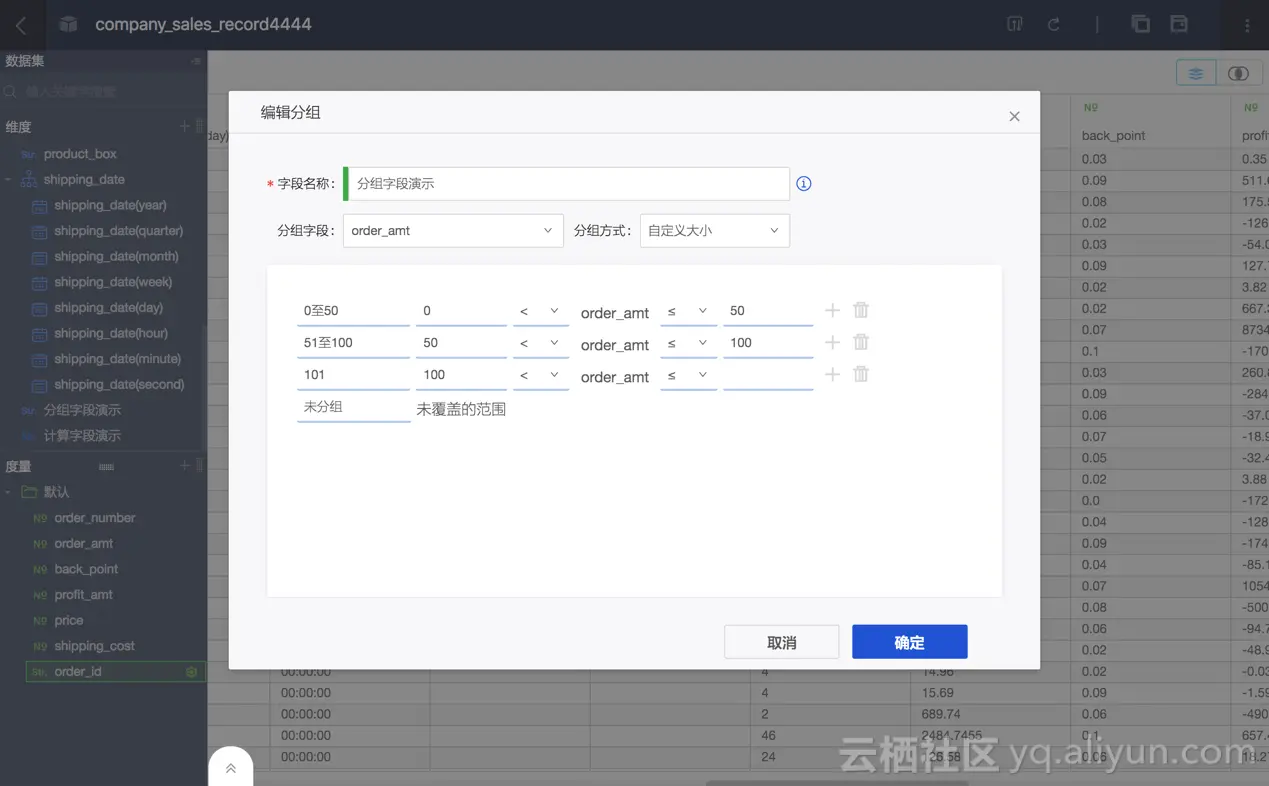Select order_number in the measures list

click(x=95, y=518)
